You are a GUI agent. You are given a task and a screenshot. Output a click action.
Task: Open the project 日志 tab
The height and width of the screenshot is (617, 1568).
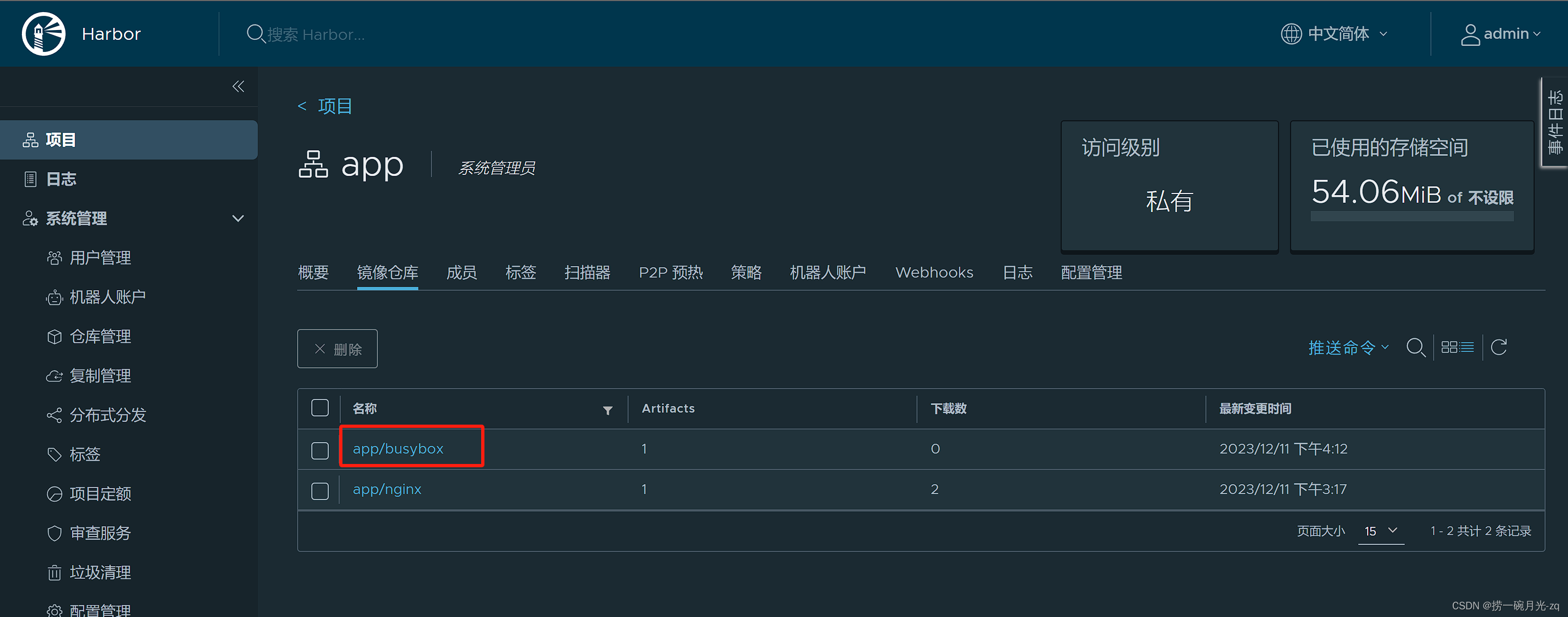[x=1017, y=272]
